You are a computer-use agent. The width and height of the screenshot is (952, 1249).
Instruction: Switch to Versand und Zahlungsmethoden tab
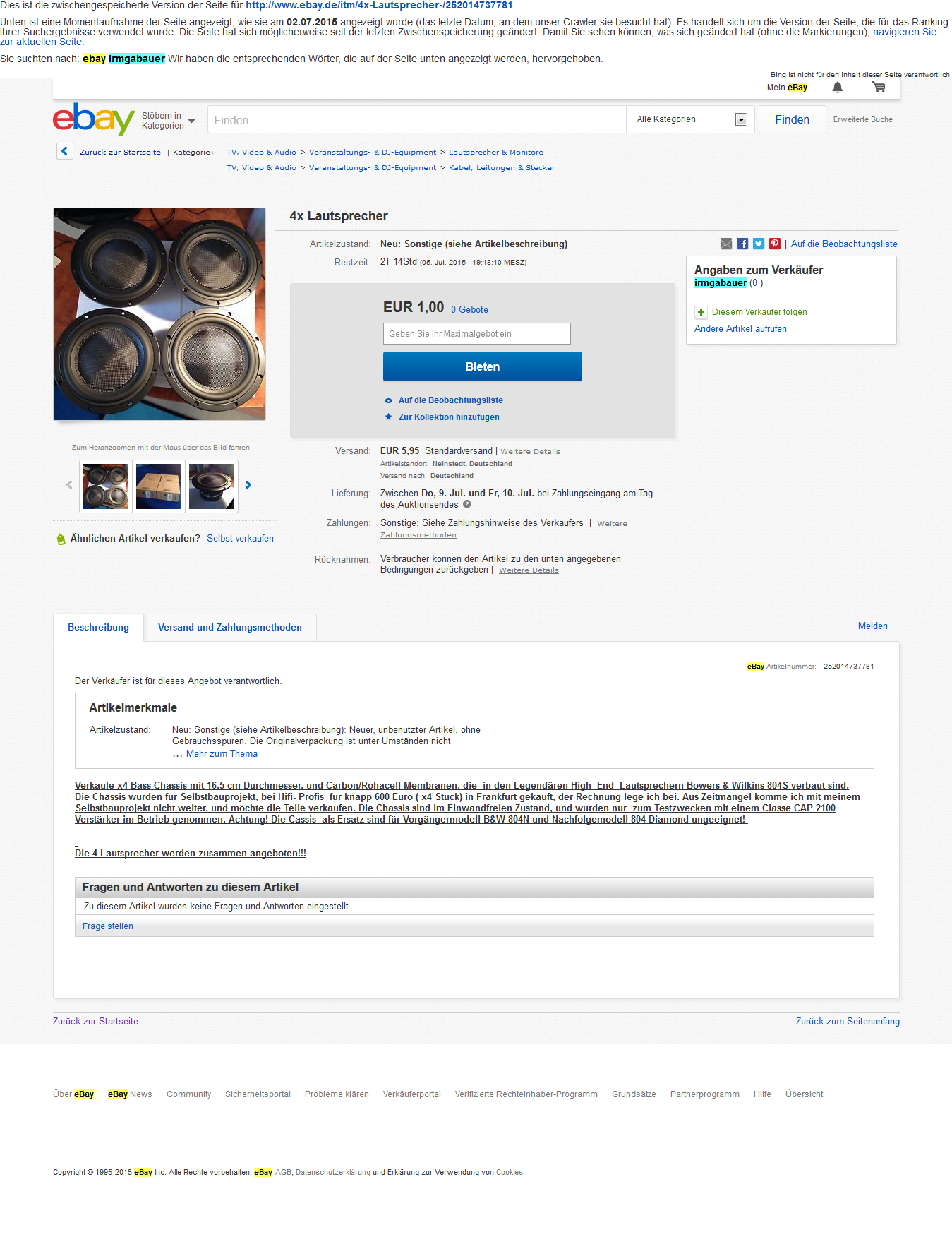[x=230, y=628]
